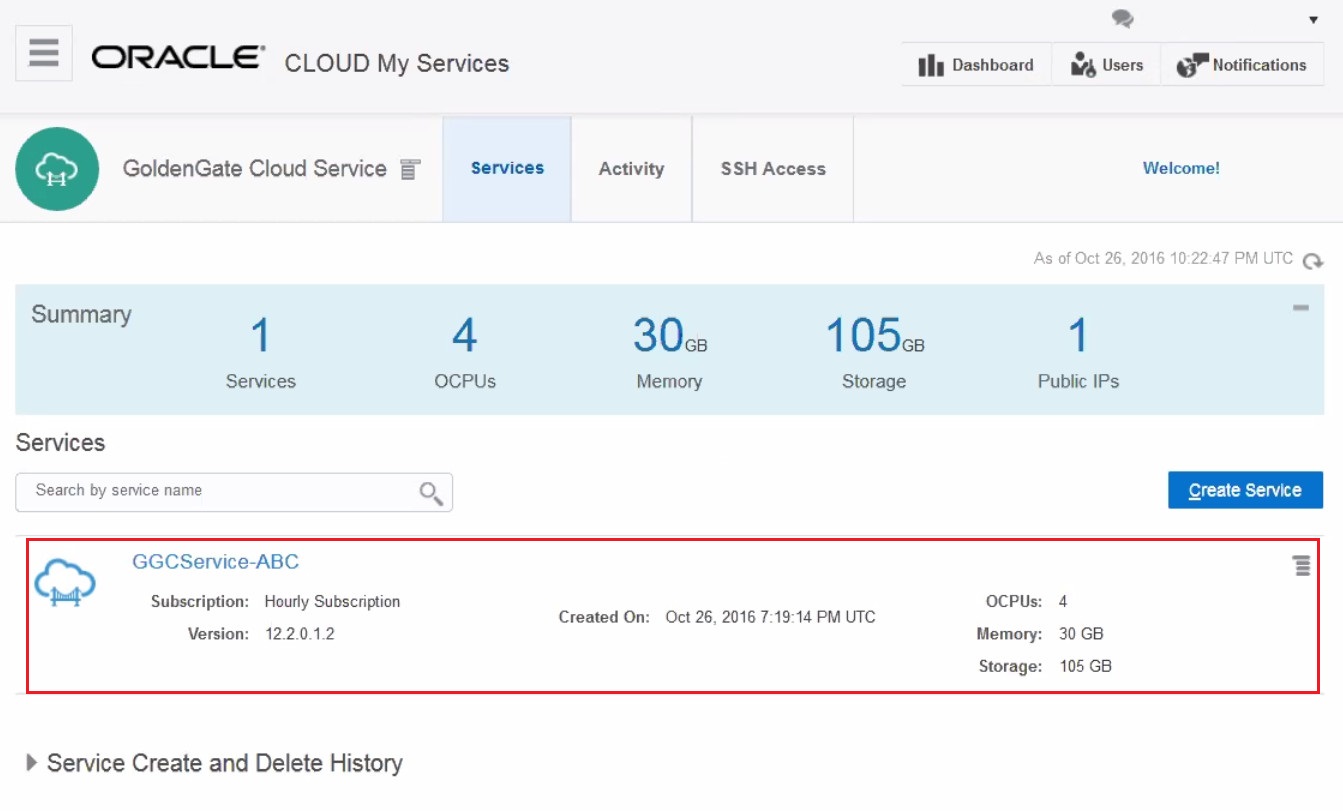Open the GGCService-ABC service link
Screen dimensions: 1343x811
215,562
